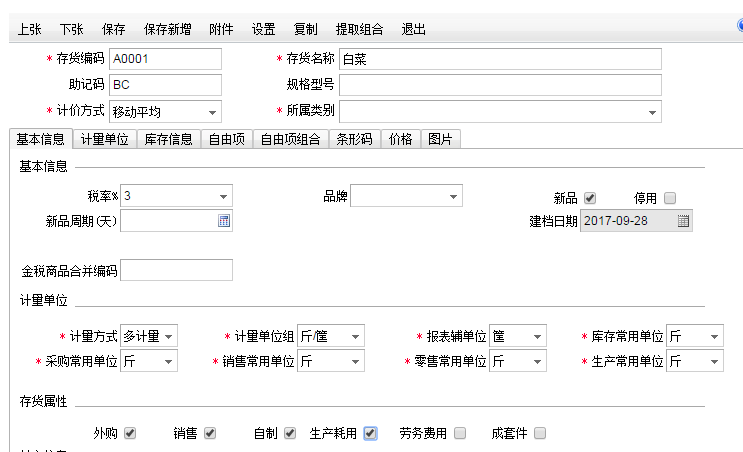Click the 建档日期 calendar icon

pos(684,221)
